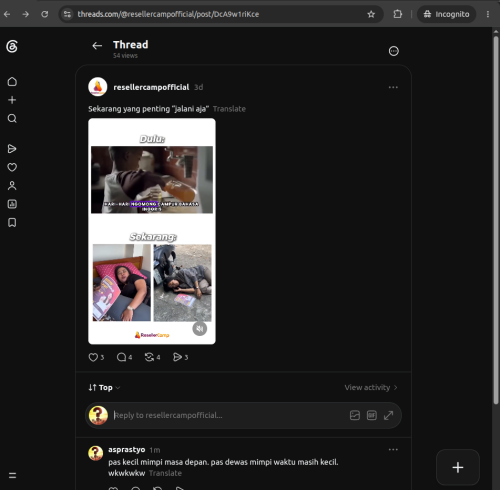Open Saved bookmark icon in sidebar
Screen dimensions: 500x490
click(12, 222)
